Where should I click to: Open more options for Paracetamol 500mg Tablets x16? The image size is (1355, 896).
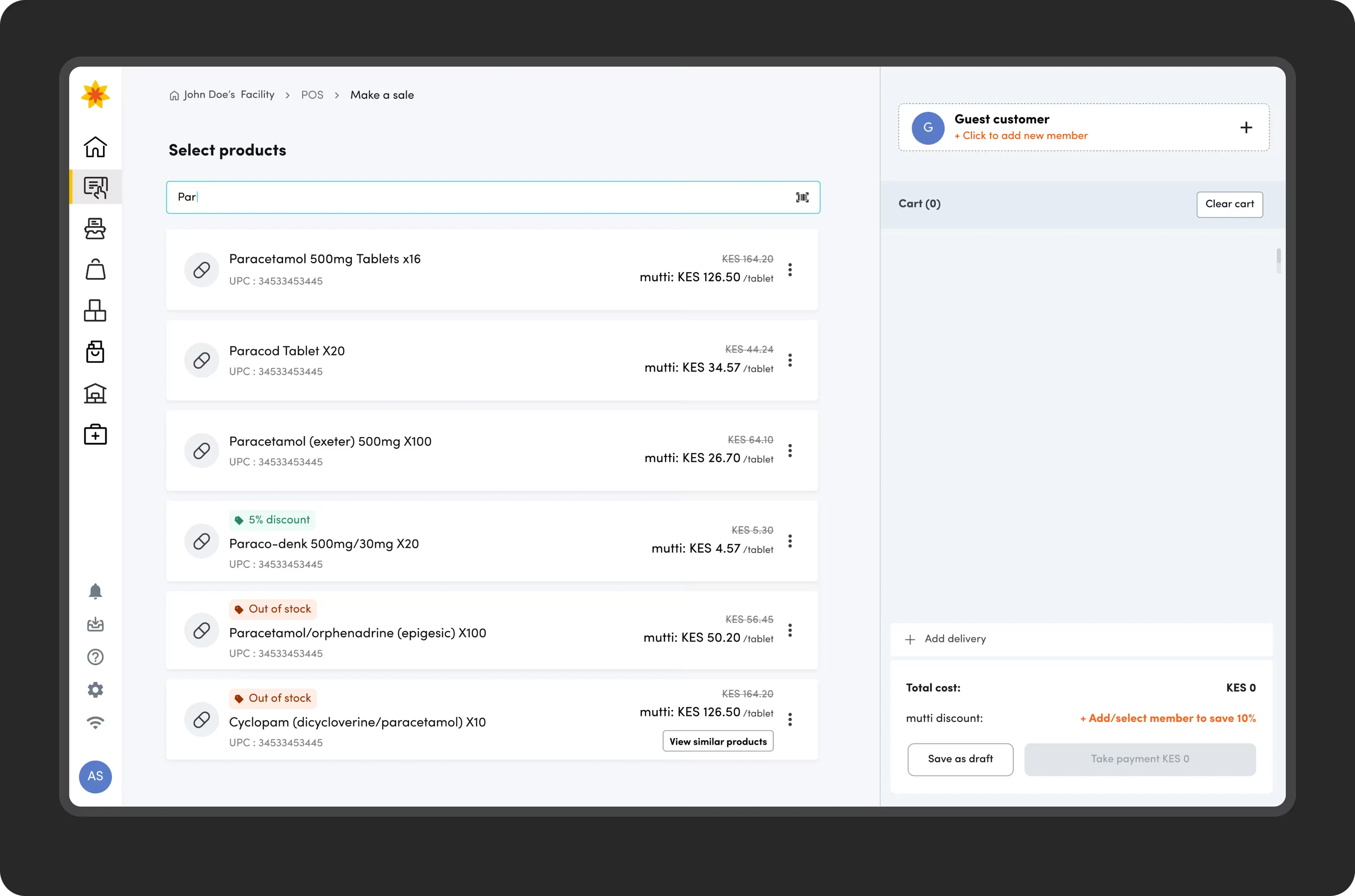790,270
